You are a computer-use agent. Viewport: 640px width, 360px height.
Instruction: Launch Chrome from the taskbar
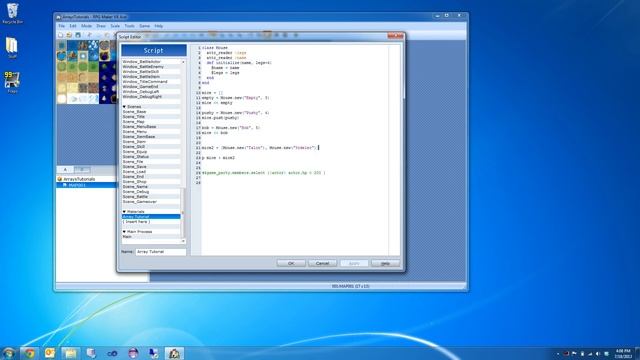(x=29, y=353)
